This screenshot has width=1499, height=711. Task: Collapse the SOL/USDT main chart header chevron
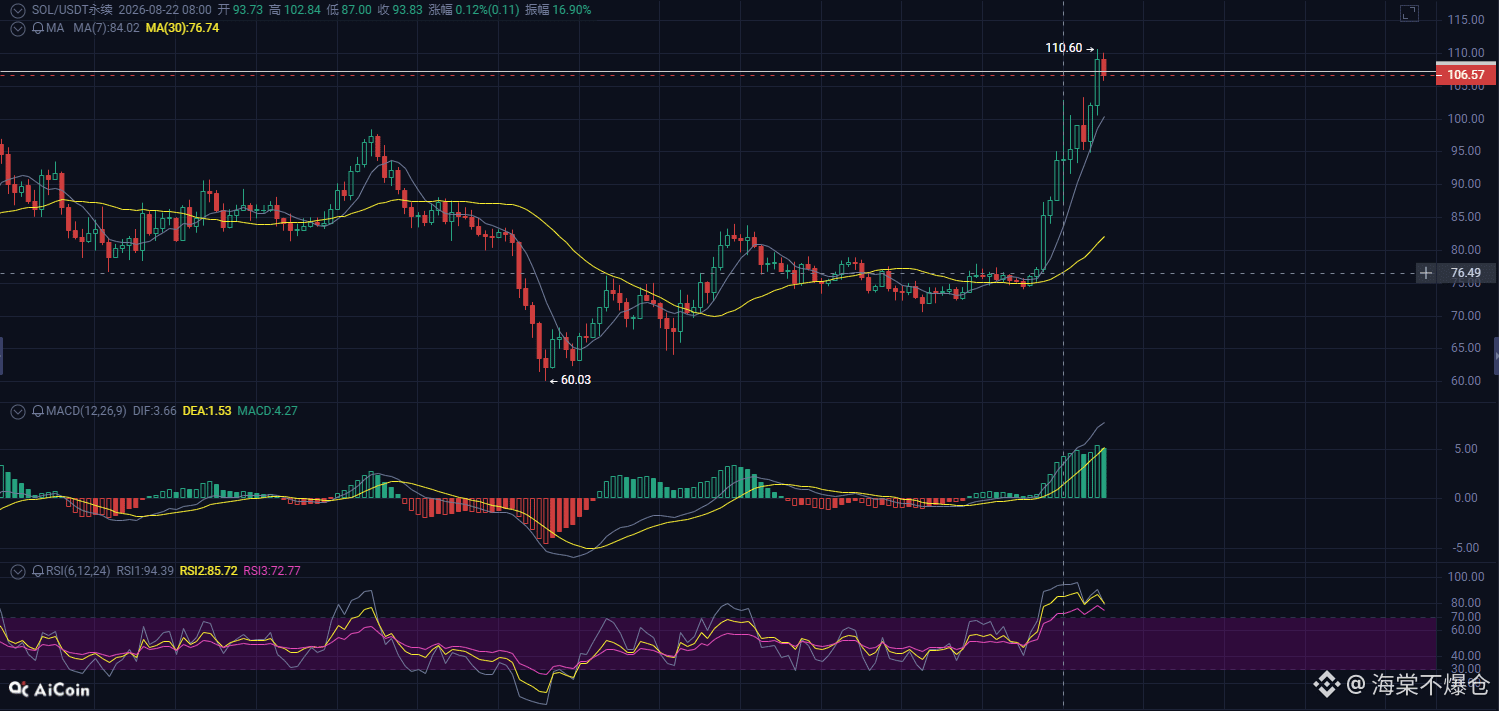pos(17,10)
